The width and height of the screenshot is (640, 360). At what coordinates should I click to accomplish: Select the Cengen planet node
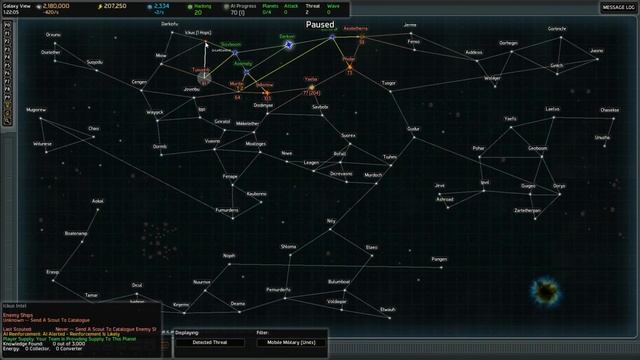click(x=142, y=90)
